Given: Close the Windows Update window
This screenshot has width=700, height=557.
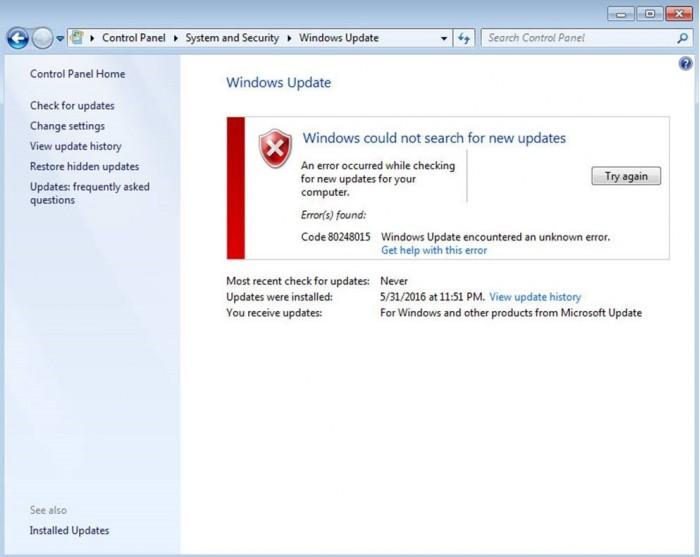Looking at the screenshot, I should tap(679, 14).
